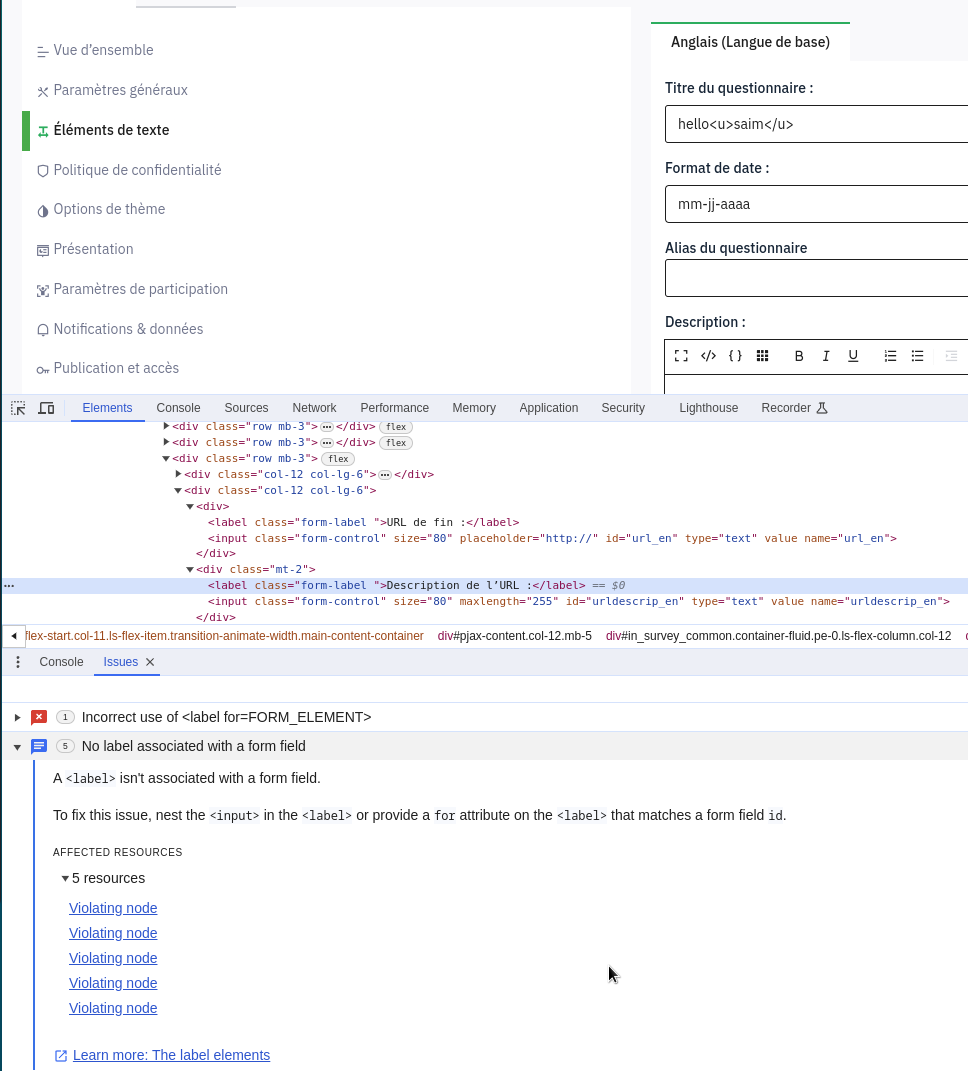Viewport: 968px width, 1071px height.
Task: Click the 'Format de date' input field
Action: 815,204
